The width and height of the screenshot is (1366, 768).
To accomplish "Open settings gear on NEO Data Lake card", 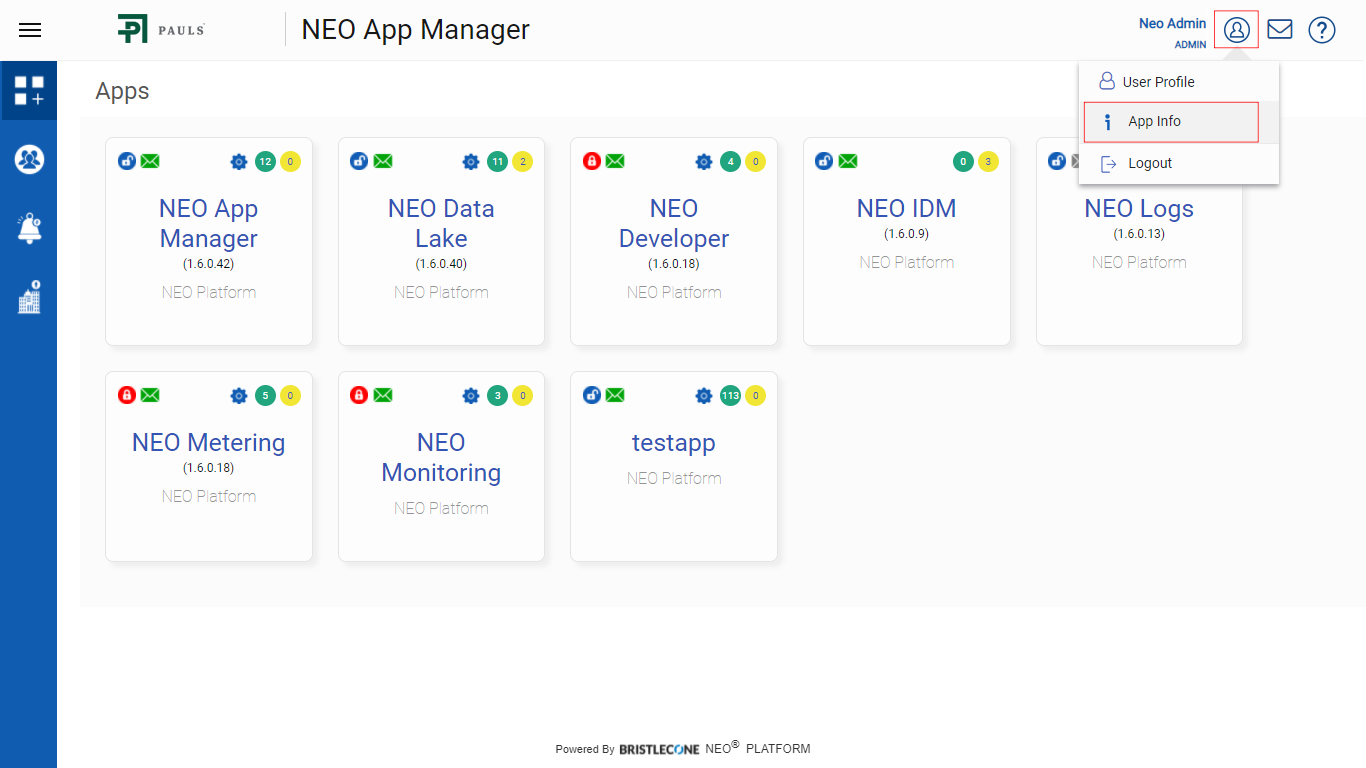I will click(x=471, y=162).
